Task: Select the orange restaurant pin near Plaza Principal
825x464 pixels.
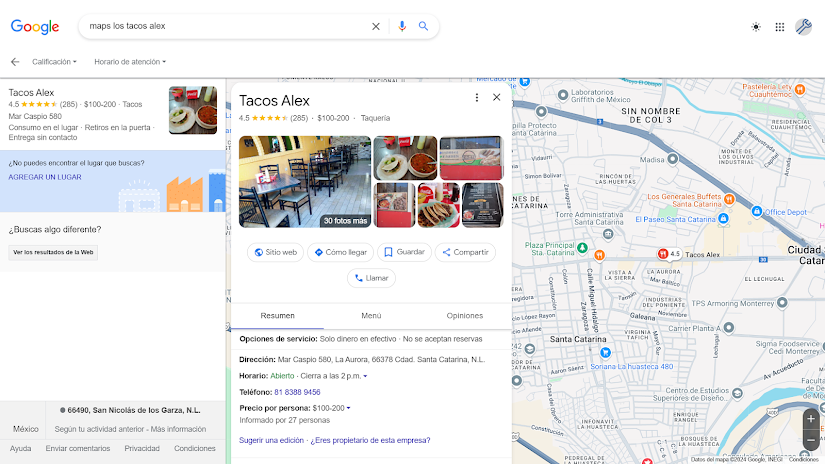Action: [x=599, y=256]
